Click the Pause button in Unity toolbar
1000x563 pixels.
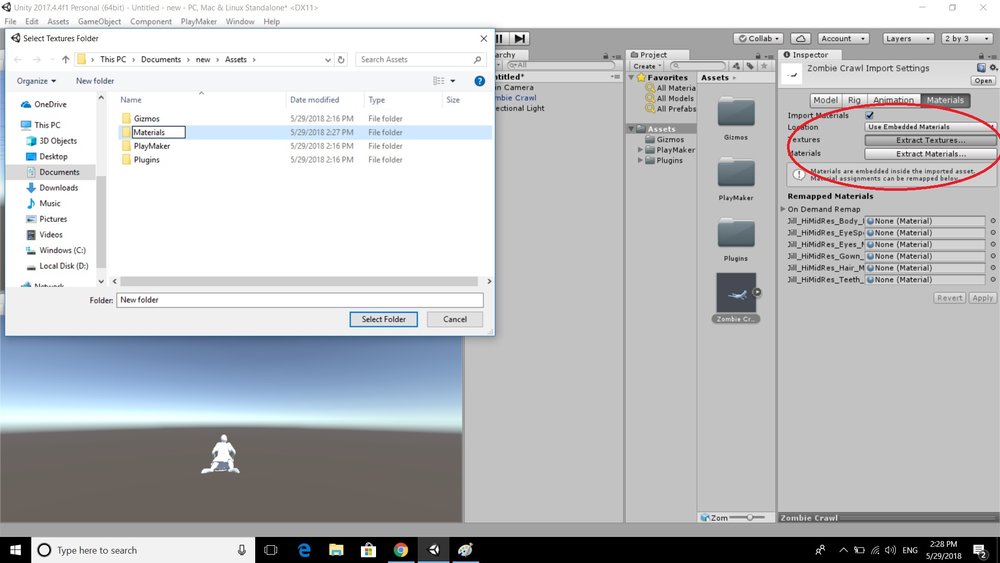pos(501,38)
